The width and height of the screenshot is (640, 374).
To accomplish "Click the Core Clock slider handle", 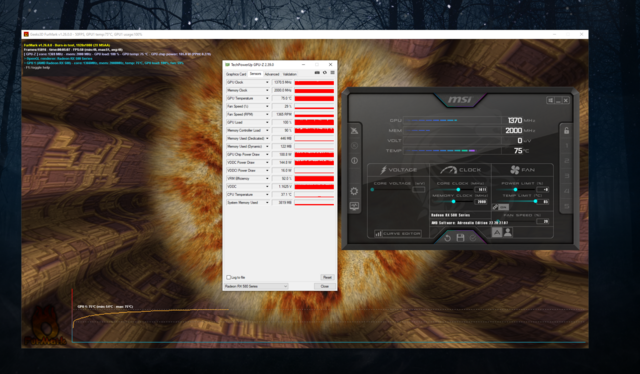I will coord(458,189).
